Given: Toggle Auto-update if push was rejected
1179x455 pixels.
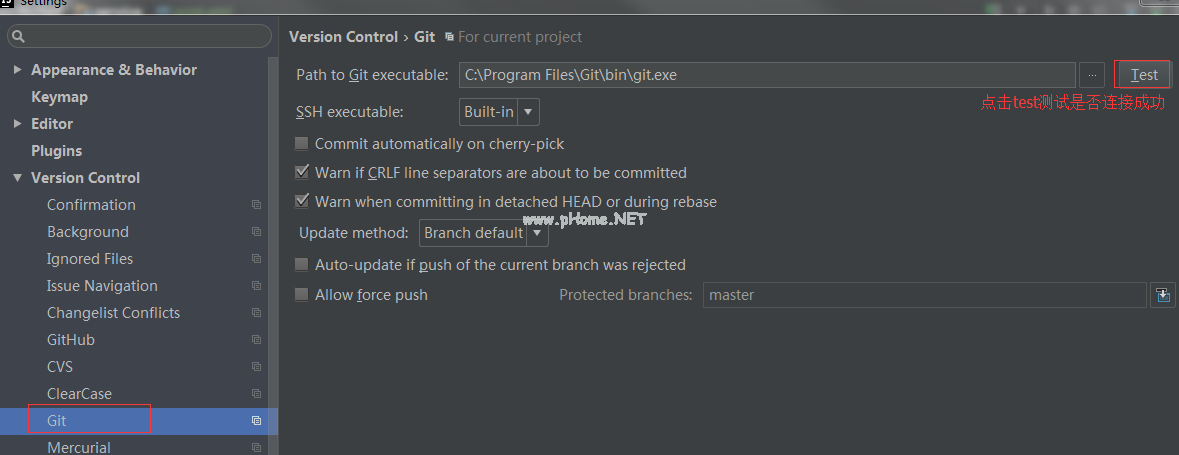Looking at the screenshot, I should (302, 265).
